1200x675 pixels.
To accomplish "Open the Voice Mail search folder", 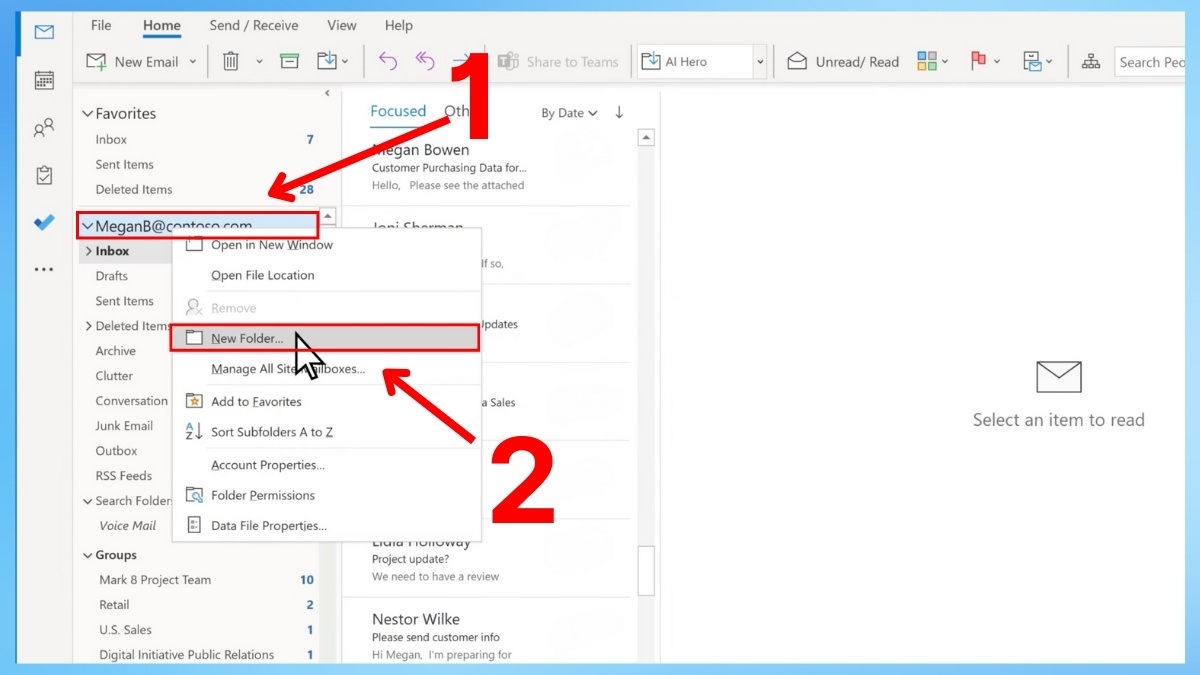I will click(x=127, y=526).
